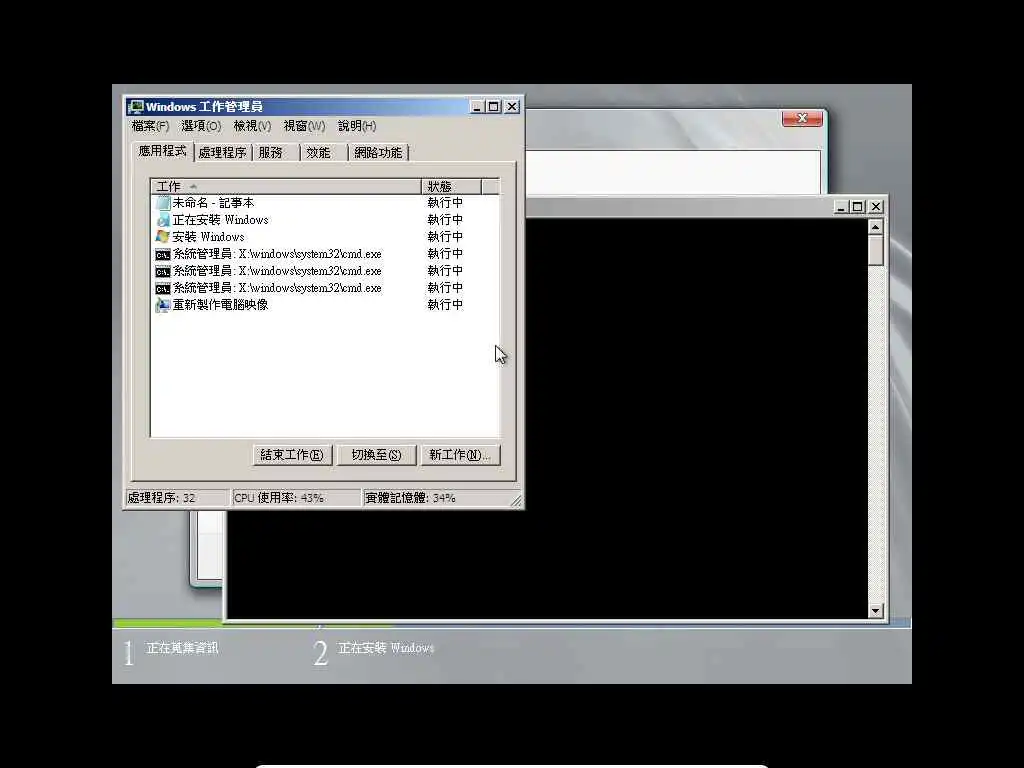The width and height of the screenshot is (1024, 768).
Task: Maximize the Task Manager window
Action: click(x=494, y=106)
